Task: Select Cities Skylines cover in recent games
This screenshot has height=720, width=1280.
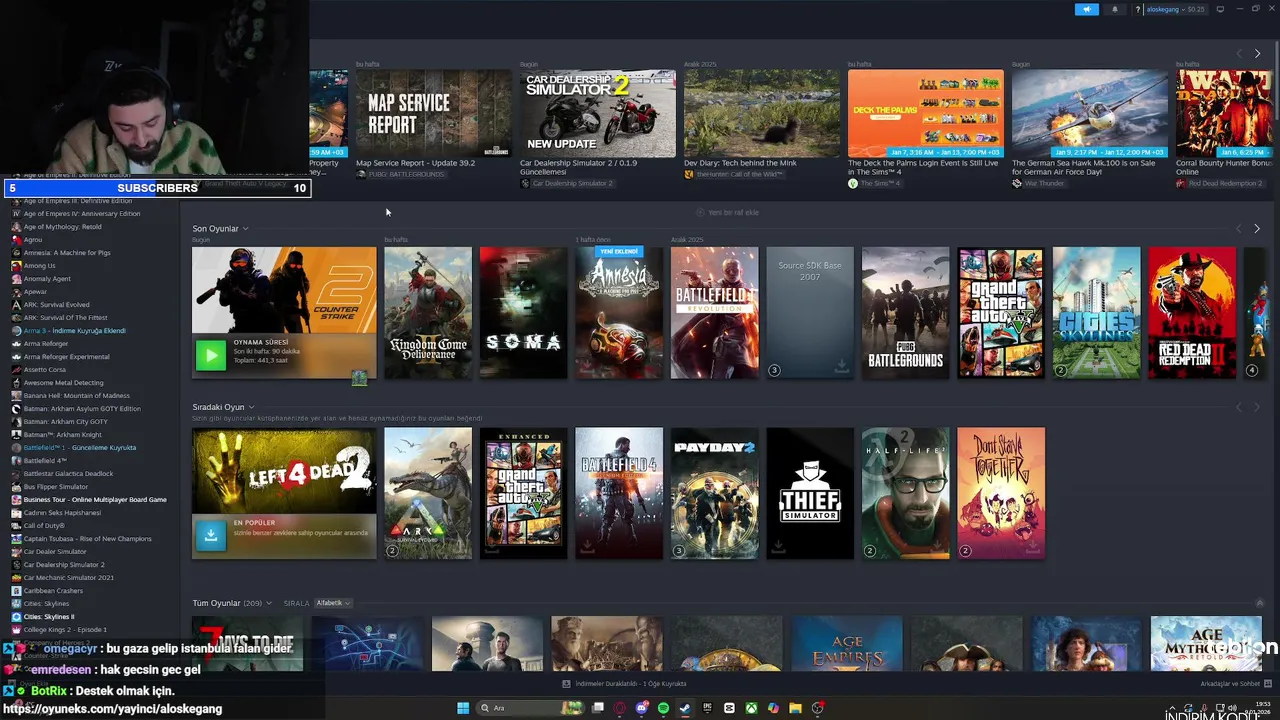Action: [1096, 313]
